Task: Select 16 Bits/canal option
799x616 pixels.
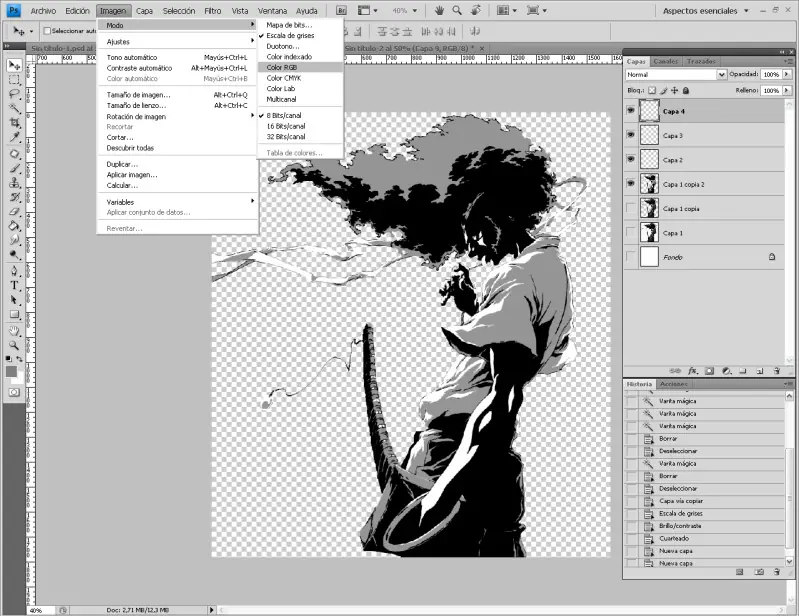Action: coord(300,126)
